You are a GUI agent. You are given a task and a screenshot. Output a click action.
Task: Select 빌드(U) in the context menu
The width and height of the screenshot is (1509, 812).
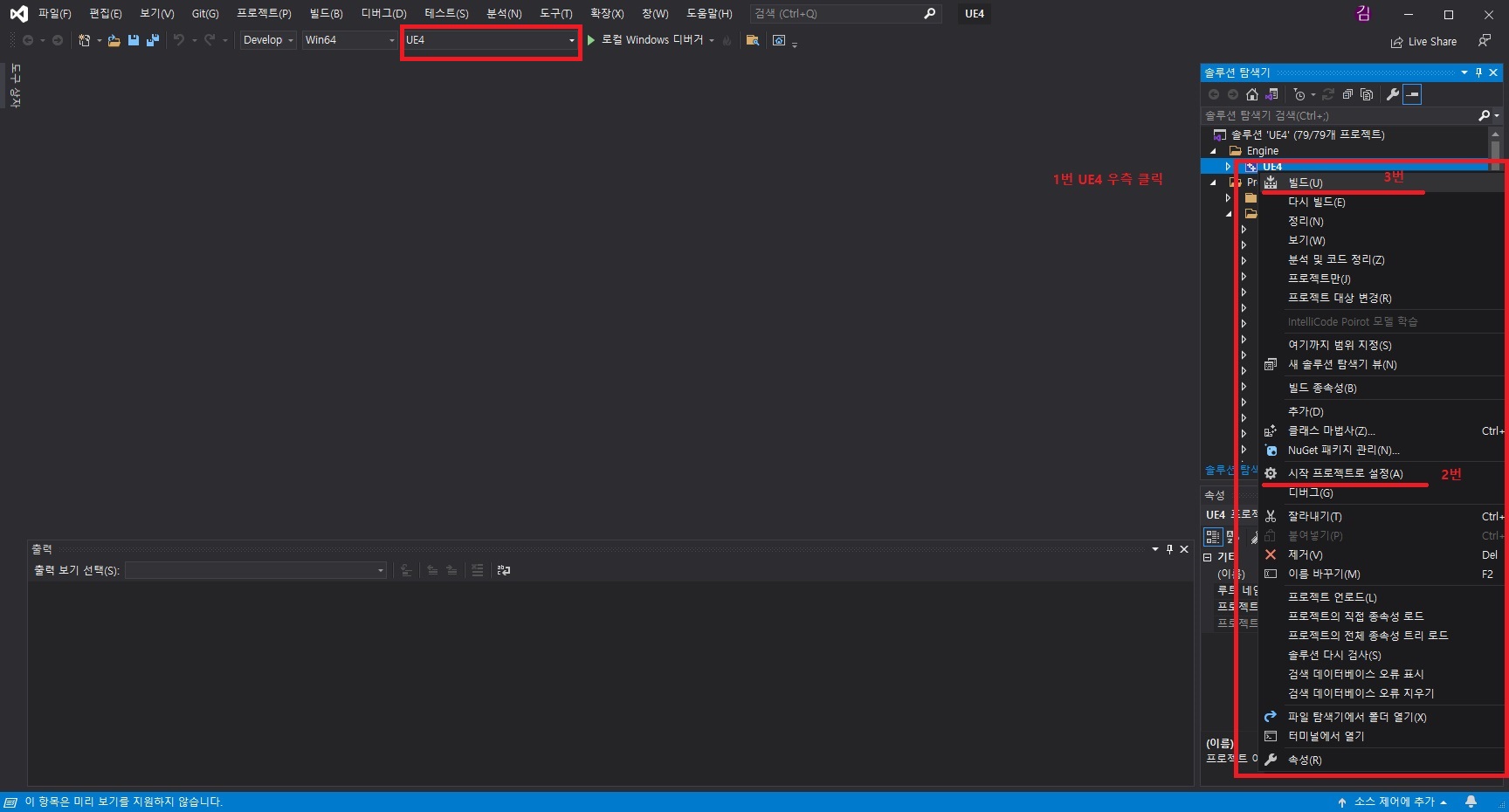(1380, 182)
